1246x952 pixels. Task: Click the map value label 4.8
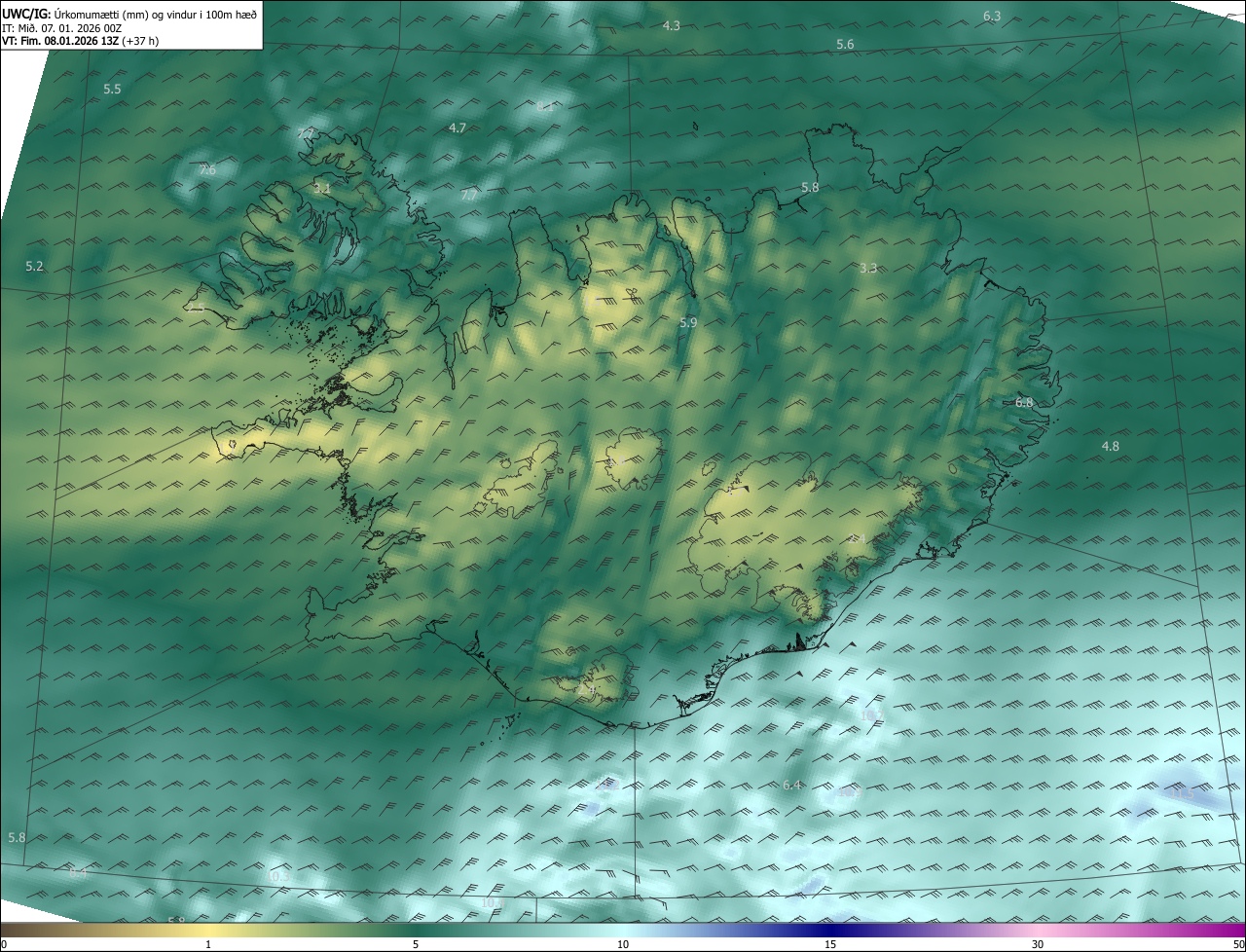pyautogui.click(x=1111, y=446)
